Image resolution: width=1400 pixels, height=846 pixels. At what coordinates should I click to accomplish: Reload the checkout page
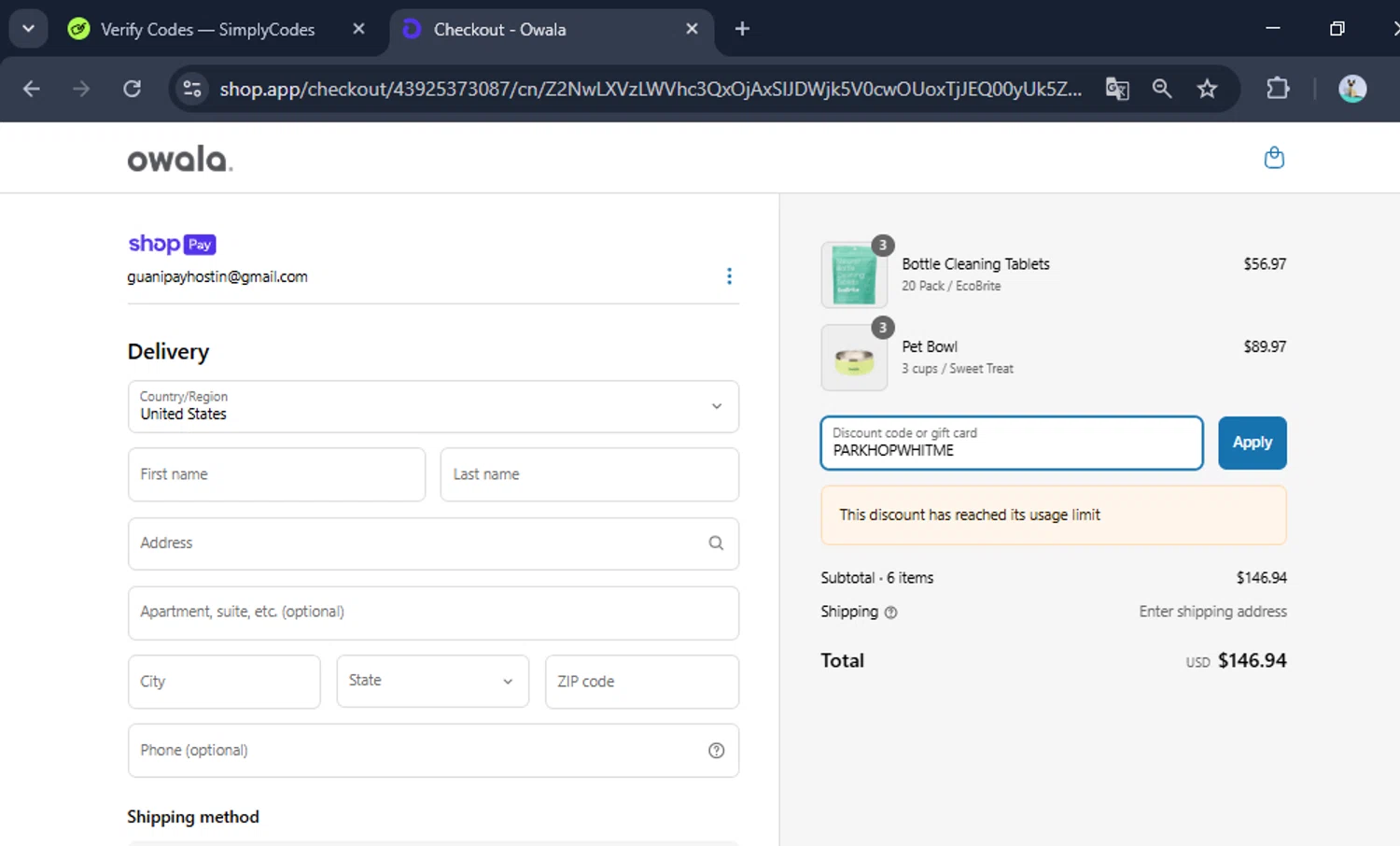click(133, 89)
